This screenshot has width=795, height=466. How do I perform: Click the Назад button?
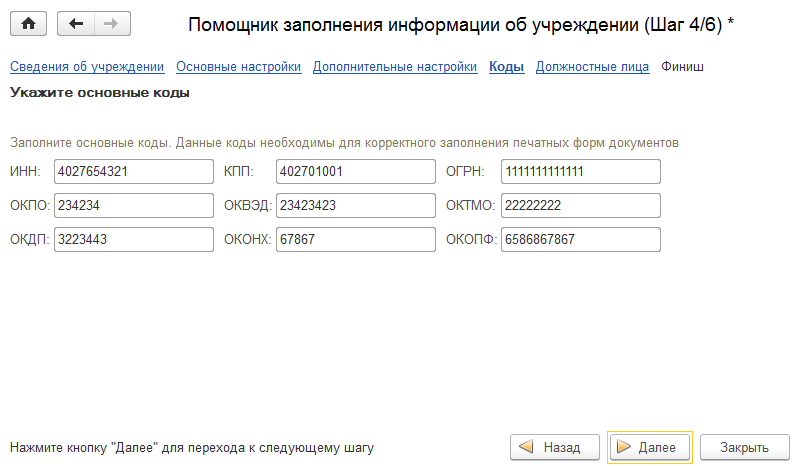click(x=555, y=447)
